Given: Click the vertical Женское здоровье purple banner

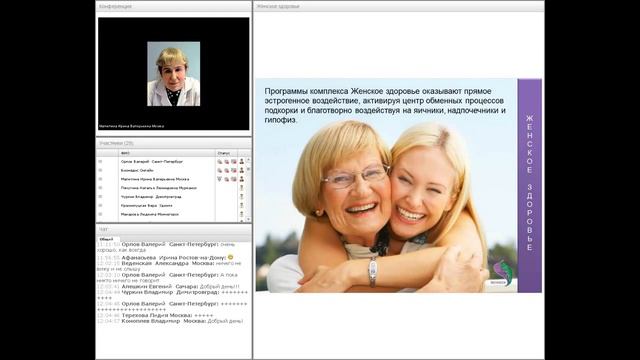Looking at the screenshot, I should coord(529,185).
